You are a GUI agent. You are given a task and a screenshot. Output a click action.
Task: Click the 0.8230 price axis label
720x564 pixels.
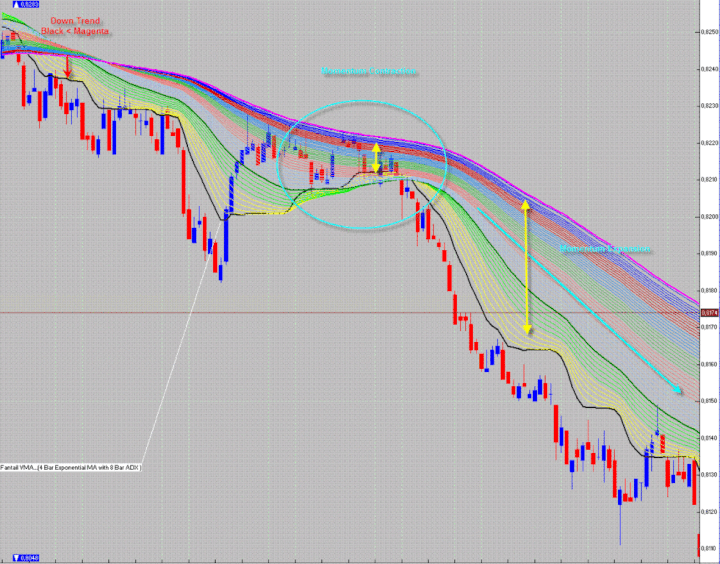point(709,106)
